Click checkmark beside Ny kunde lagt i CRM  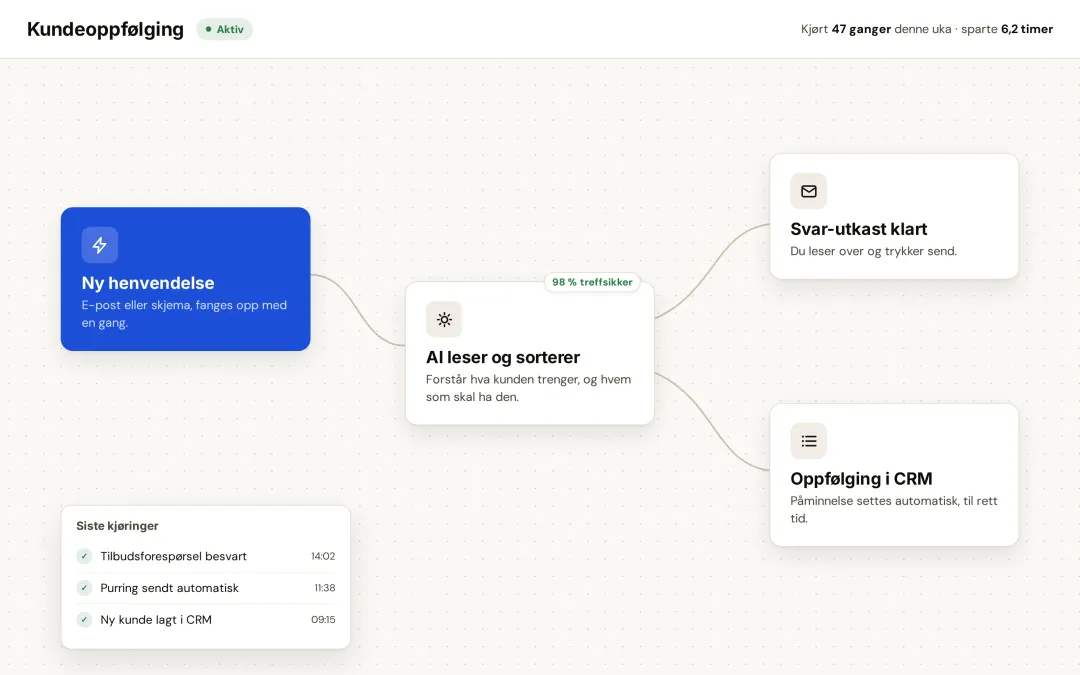coord(84,619)
